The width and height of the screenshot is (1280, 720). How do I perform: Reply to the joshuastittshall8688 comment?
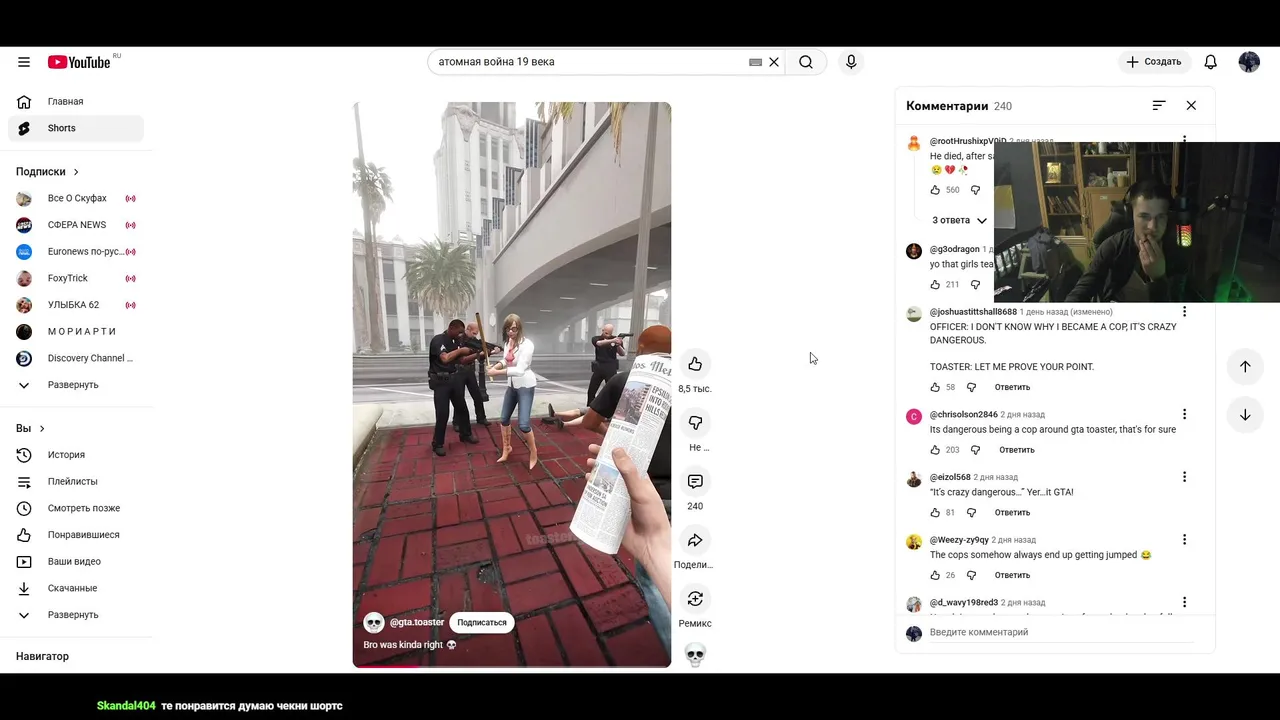point(1012,387)
